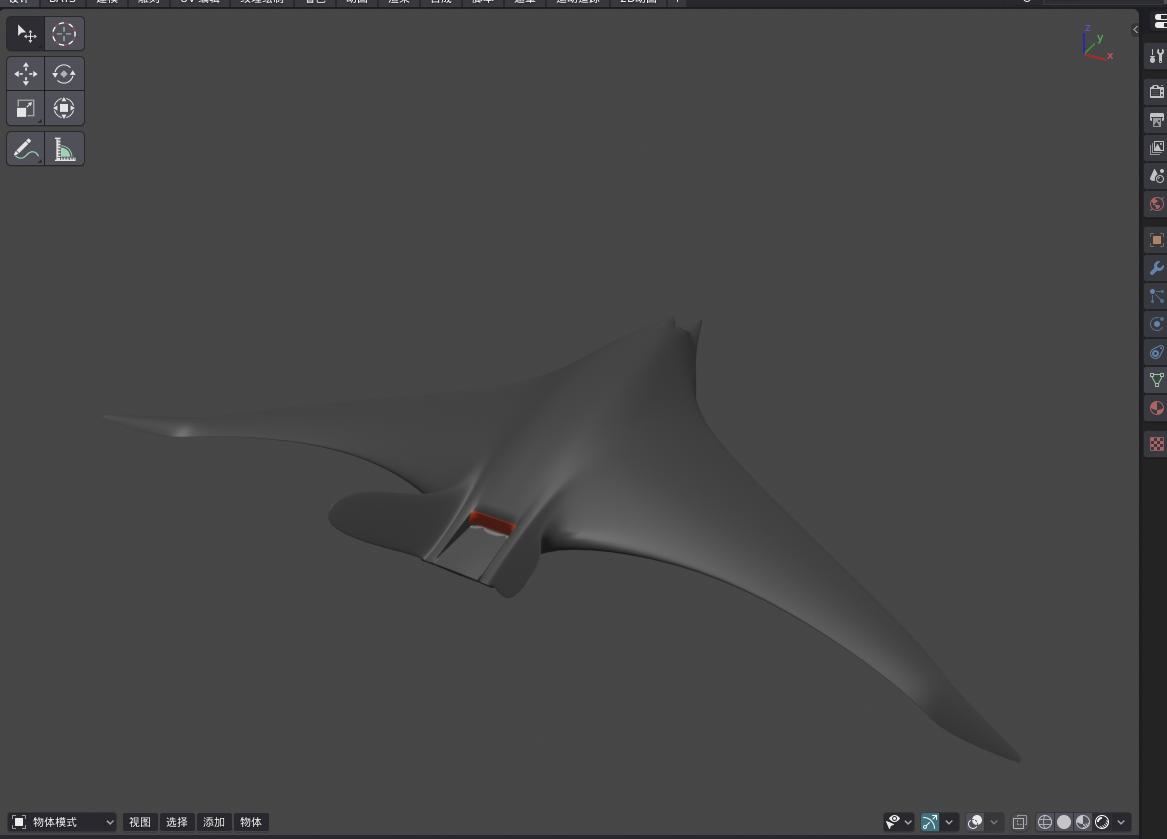This screenshot has height=839, width=1167.
Task: Expand the viewport shading options dropdown
Action: click(1121, 822)
